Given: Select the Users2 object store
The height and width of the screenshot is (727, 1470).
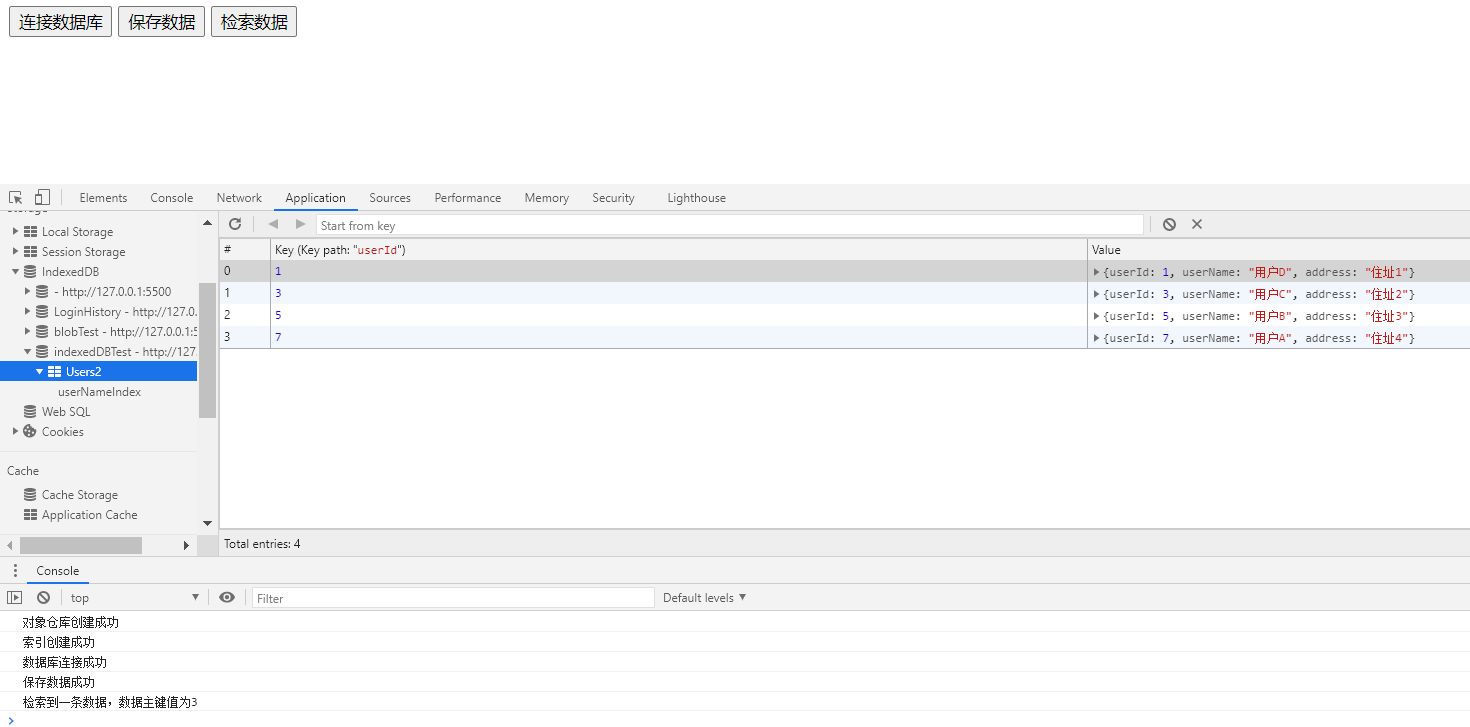Looking at the screenshot, I should click(x=98, y=372).
